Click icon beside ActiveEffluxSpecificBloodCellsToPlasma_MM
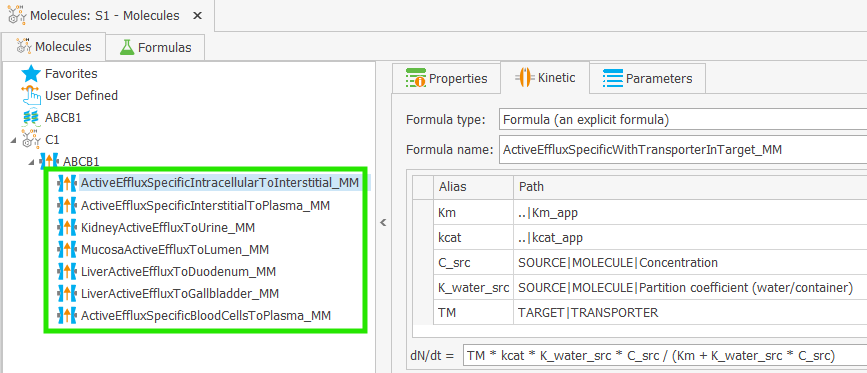The width and height of the screenshot is (867, 373). click(67, 316)
